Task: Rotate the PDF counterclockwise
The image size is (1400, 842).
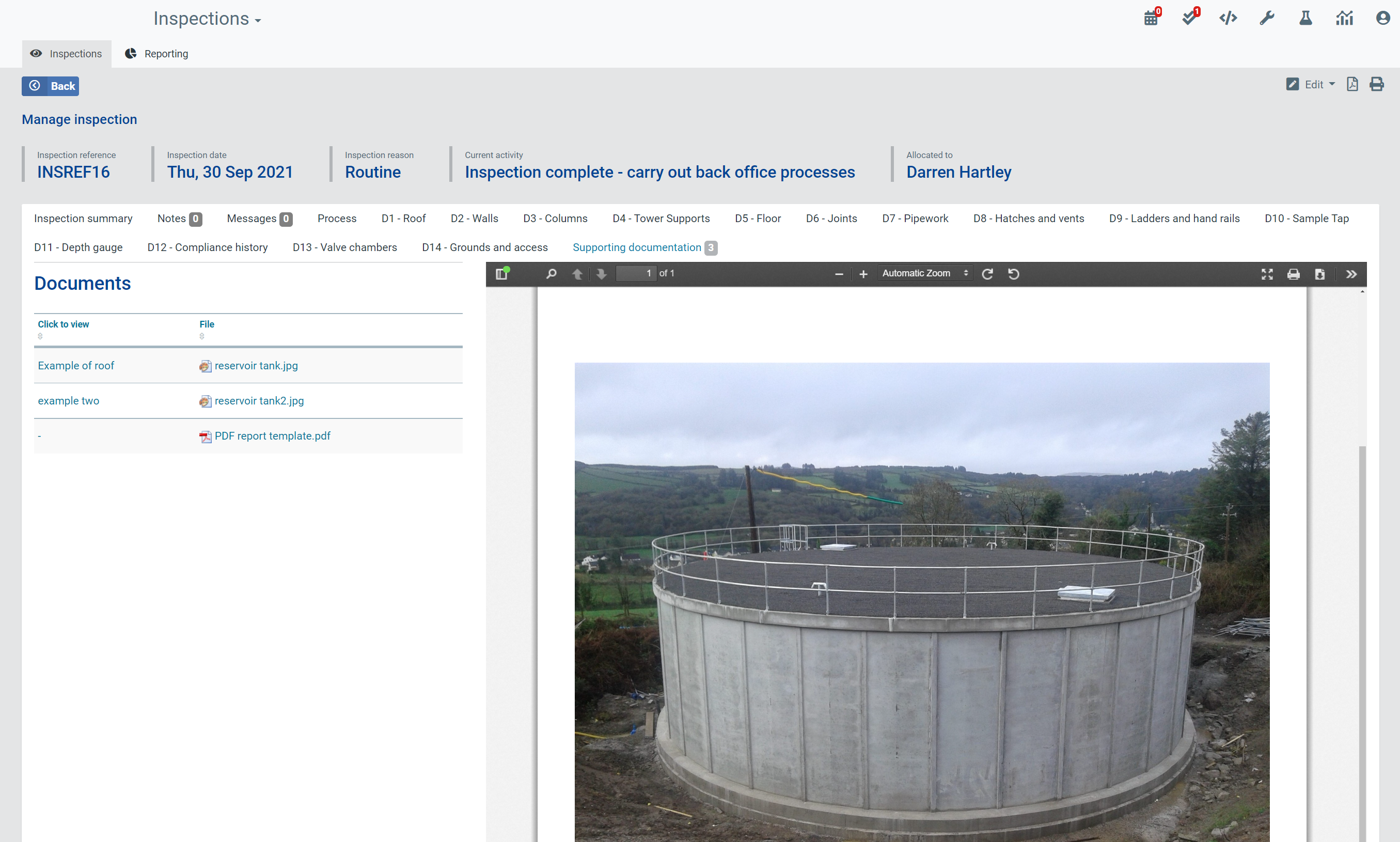Action: pyautogui.click(x=1014, y=274)
